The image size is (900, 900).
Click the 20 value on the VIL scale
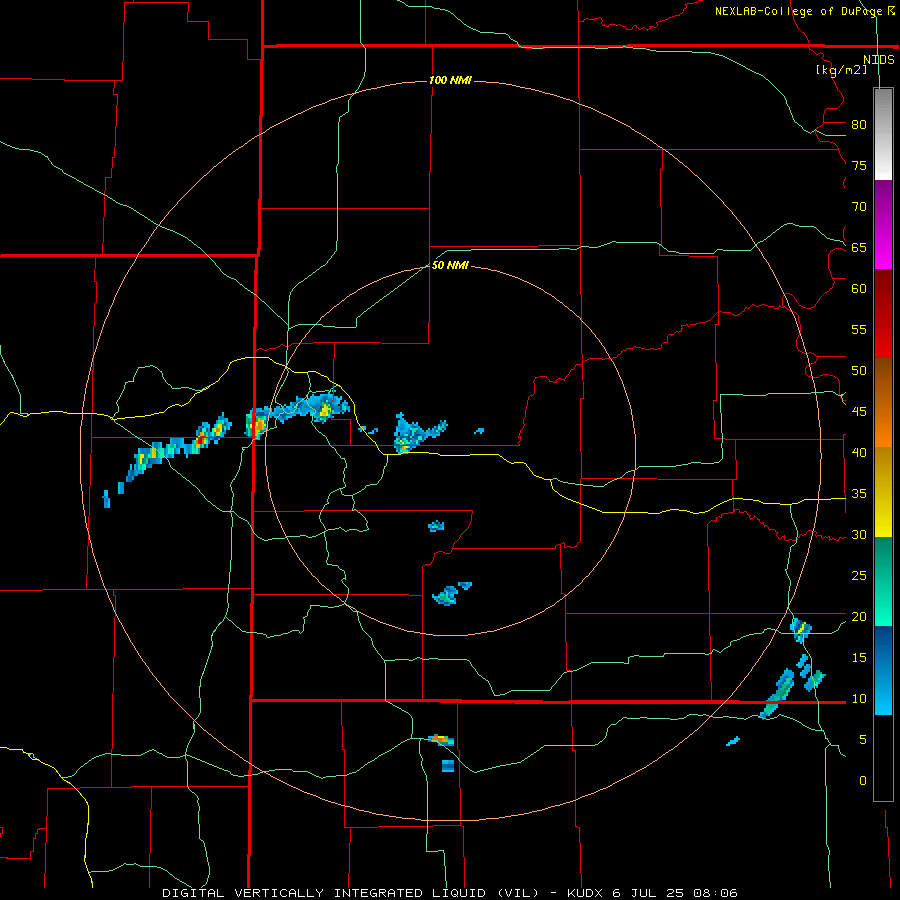coord(859,616)
